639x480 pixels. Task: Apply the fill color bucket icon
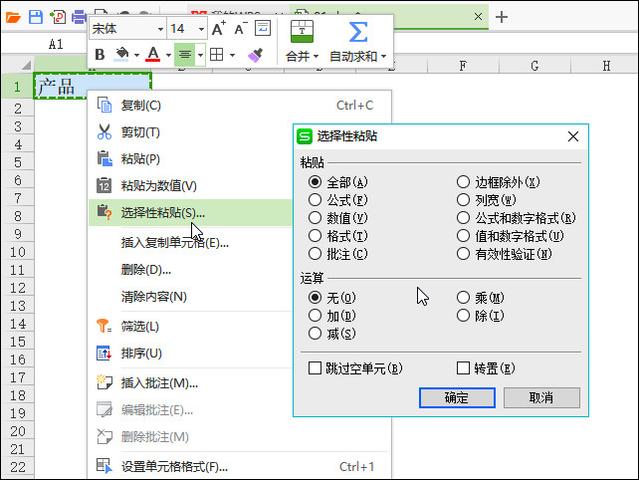point(121,54)
